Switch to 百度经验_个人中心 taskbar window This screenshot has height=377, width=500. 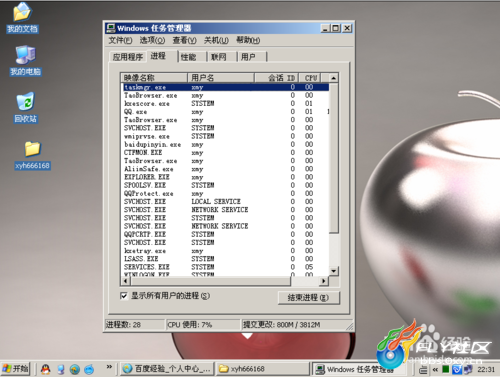167,369
